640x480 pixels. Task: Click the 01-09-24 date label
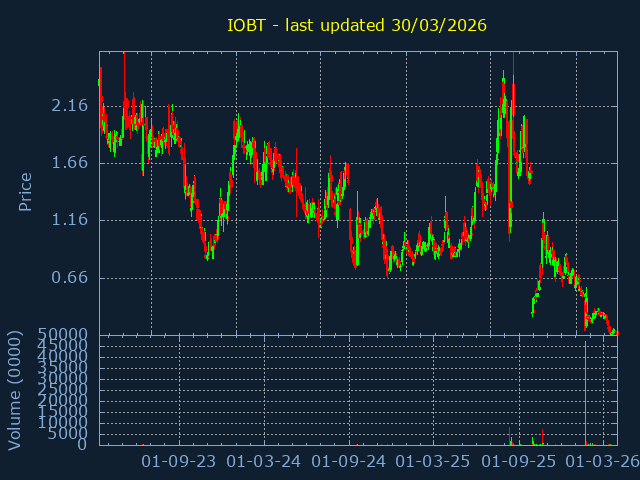click(x=349, y=462)
